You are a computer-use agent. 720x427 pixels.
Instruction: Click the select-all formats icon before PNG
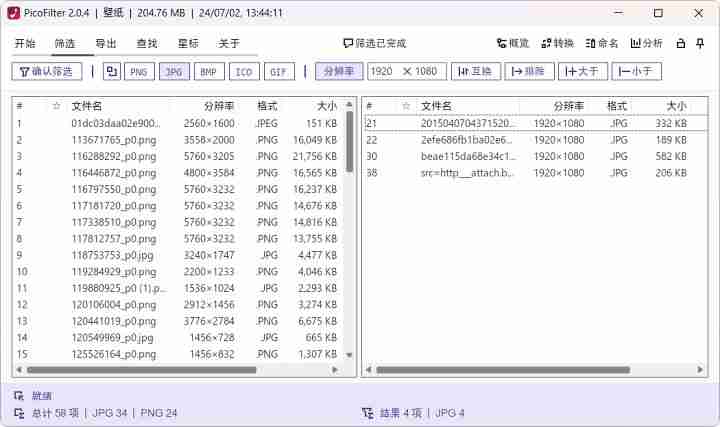coord(111,72)
